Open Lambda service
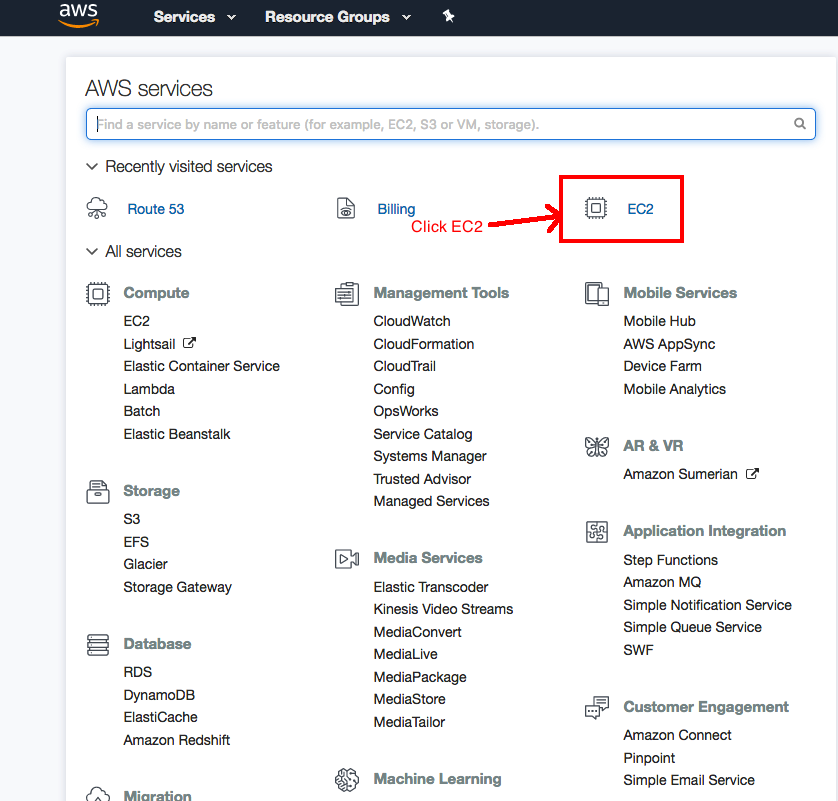This screenshot has height=801, width=838. [x=149, y=389]
